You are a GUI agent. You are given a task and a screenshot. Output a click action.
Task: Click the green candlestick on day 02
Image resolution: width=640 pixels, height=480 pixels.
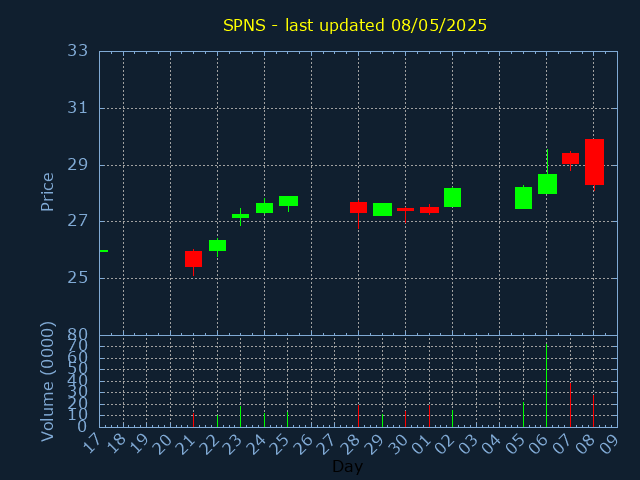452,197
